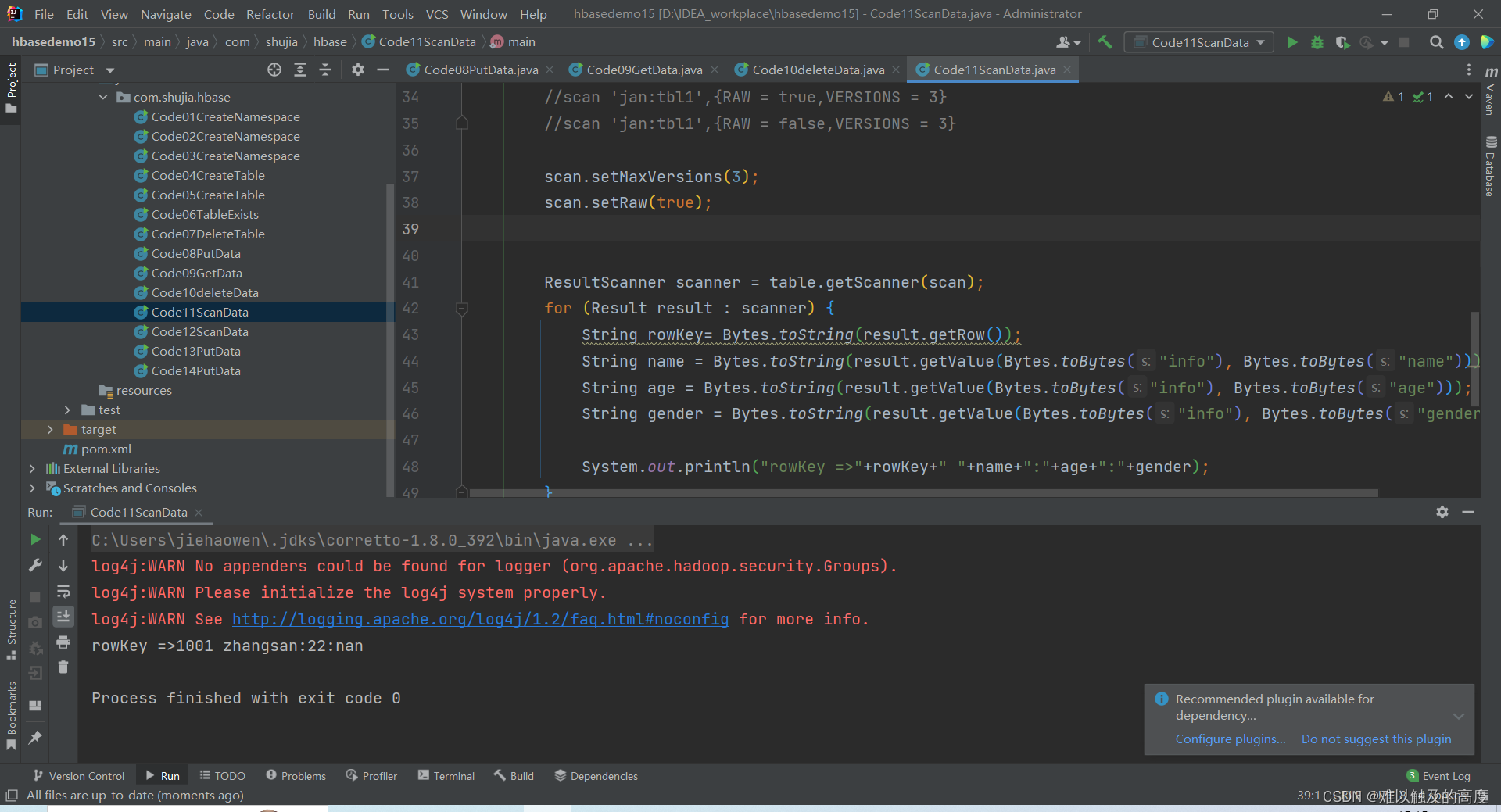Viewport: 1501px width, 812px height.
Task: Go to previous highlighted error arrow
Action: (1449, 97)
